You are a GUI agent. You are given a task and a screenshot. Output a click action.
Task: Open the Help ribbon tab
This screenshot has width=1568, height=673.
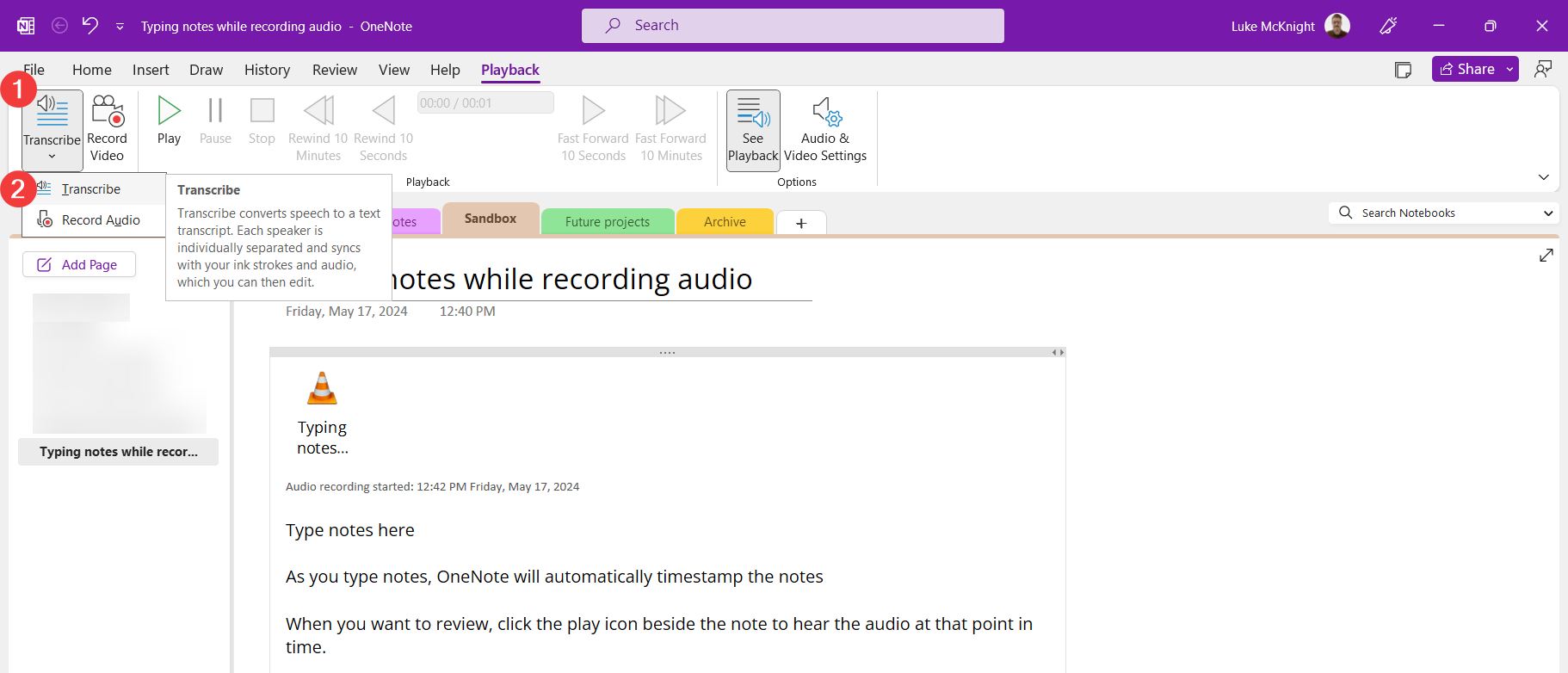point(445,70)
